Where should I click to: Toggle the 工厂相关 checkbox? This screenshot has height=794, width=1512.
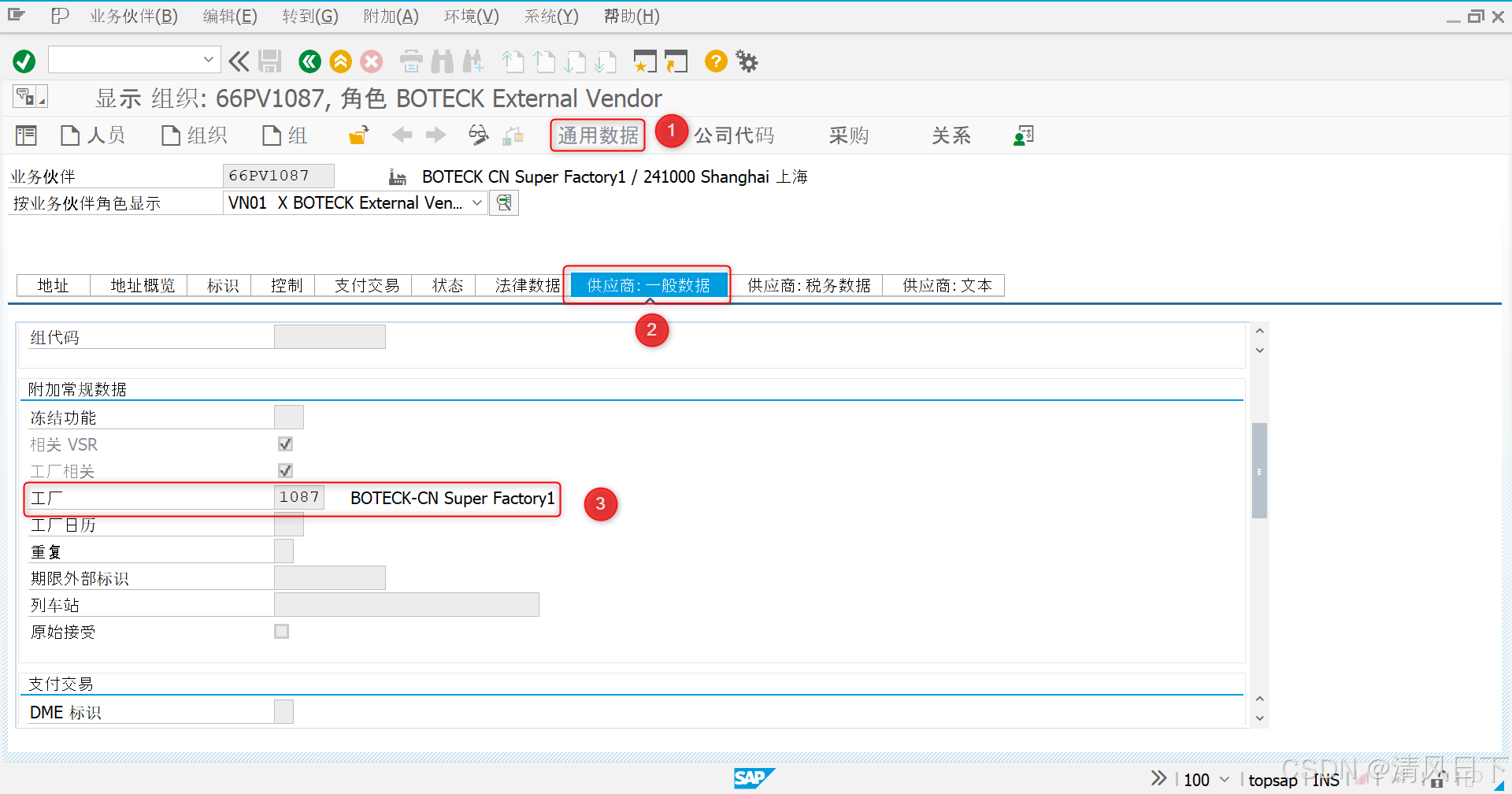click(x=285, y=470)
